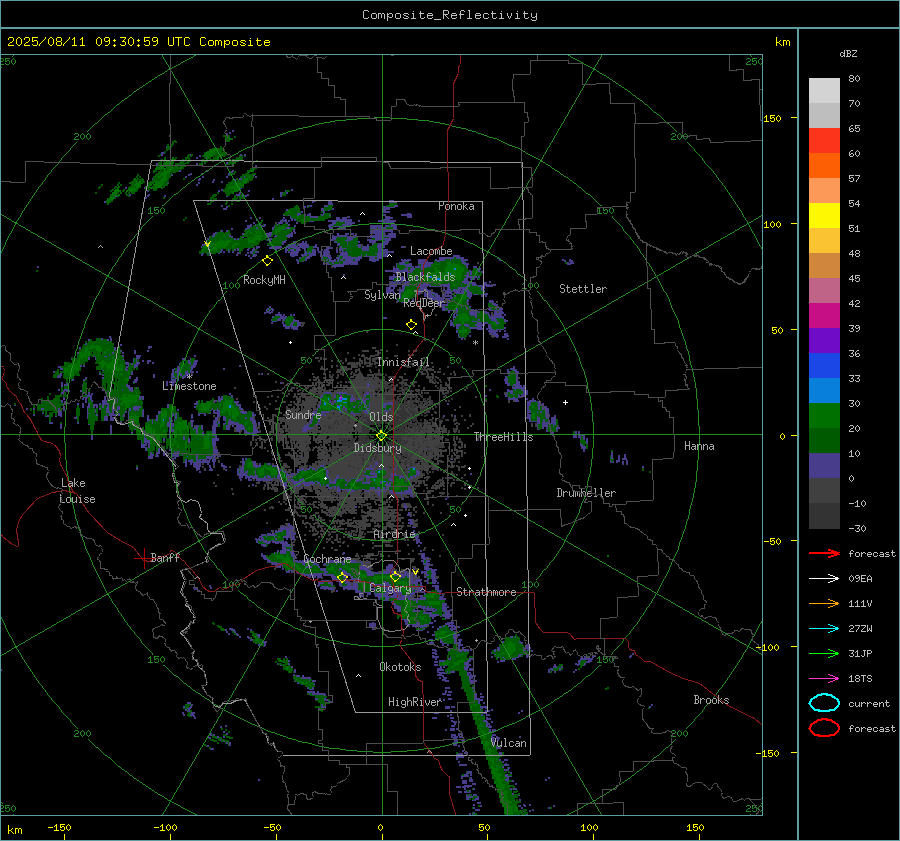Click the Vulcan label

pyautogui.click(x=509, y=743)
